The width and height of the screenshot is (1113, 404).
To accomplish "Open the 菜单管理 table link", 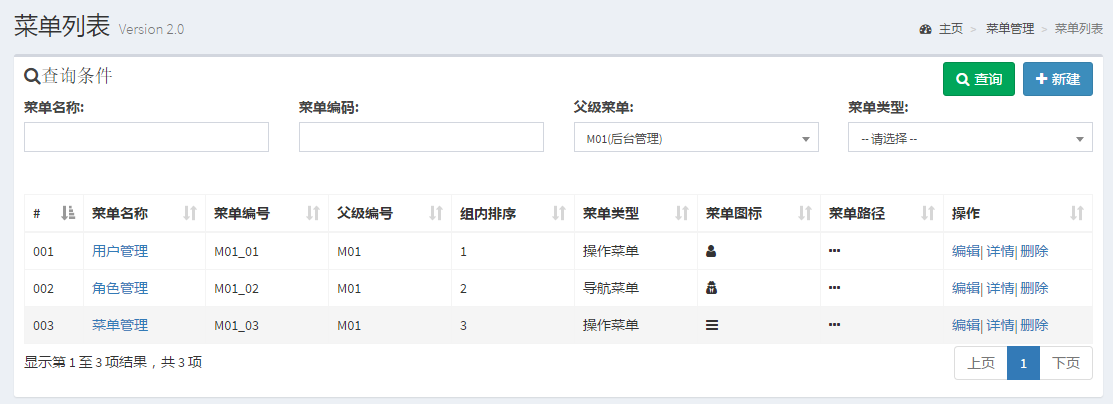I will [120, 325].
